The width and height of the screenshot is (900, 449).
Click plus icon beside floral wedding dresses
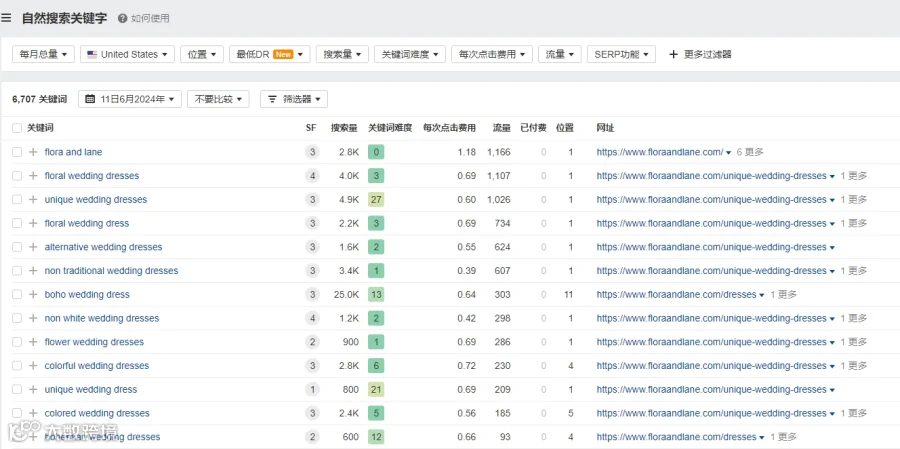[x=33, y=176]
